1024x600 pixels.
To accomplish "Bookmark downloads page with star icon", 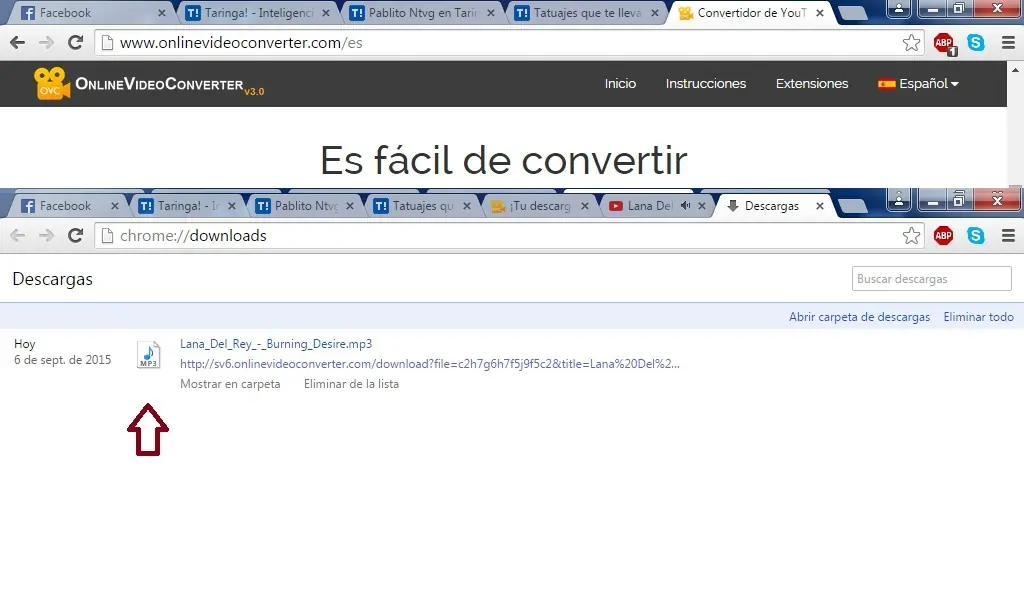I will click(x=911, y=236).
